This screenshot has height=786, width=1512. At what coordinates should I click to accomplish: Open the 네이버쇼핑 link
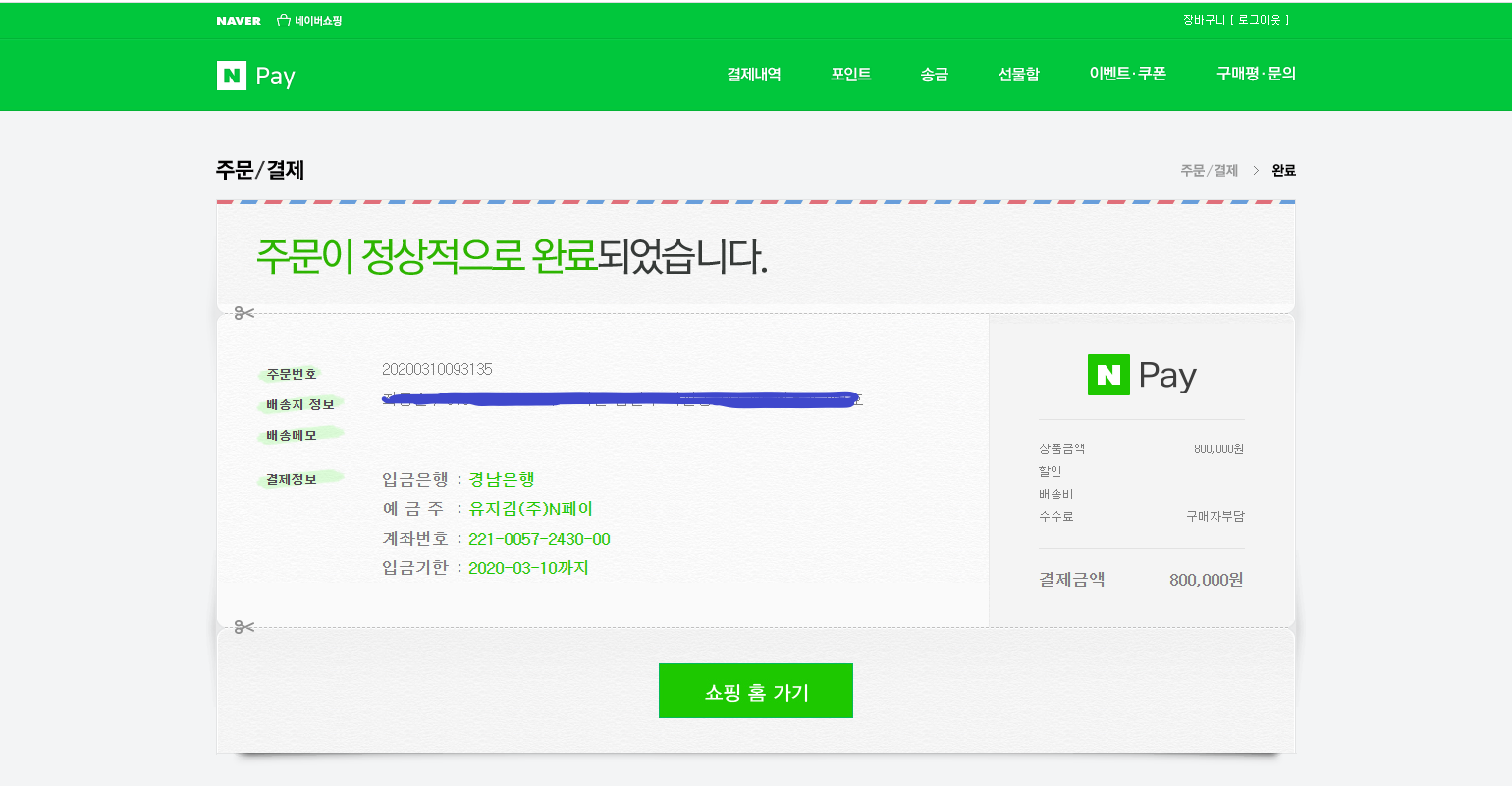pos(318,21)
